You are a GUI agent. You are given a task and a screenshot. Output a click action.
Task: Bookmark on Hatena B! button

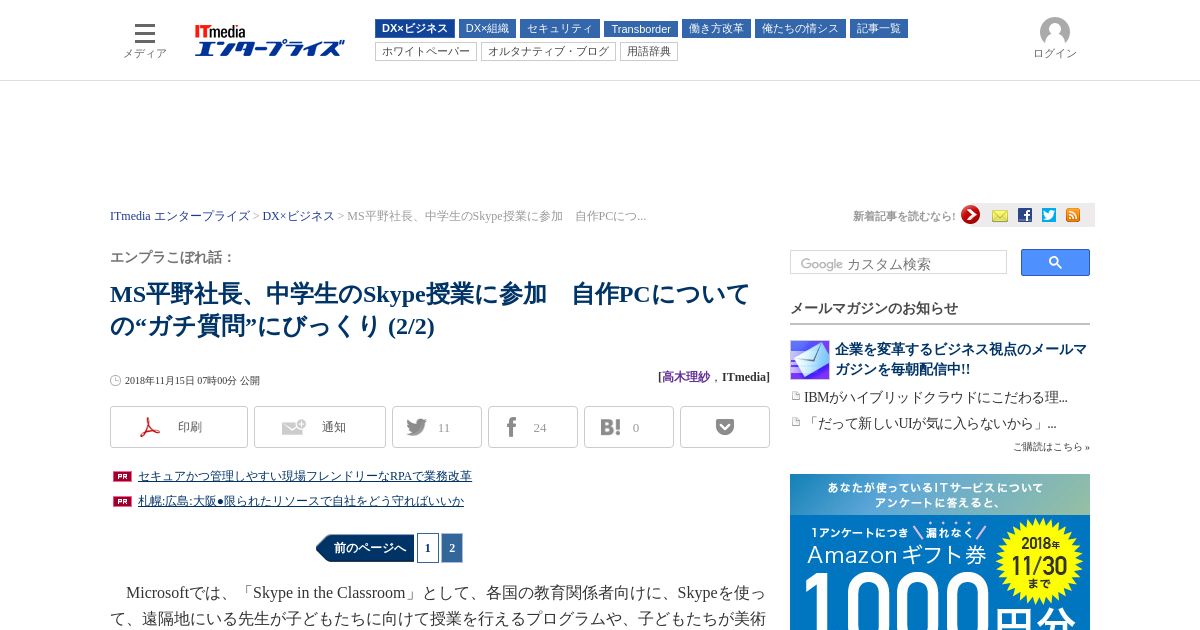(629, 427)
